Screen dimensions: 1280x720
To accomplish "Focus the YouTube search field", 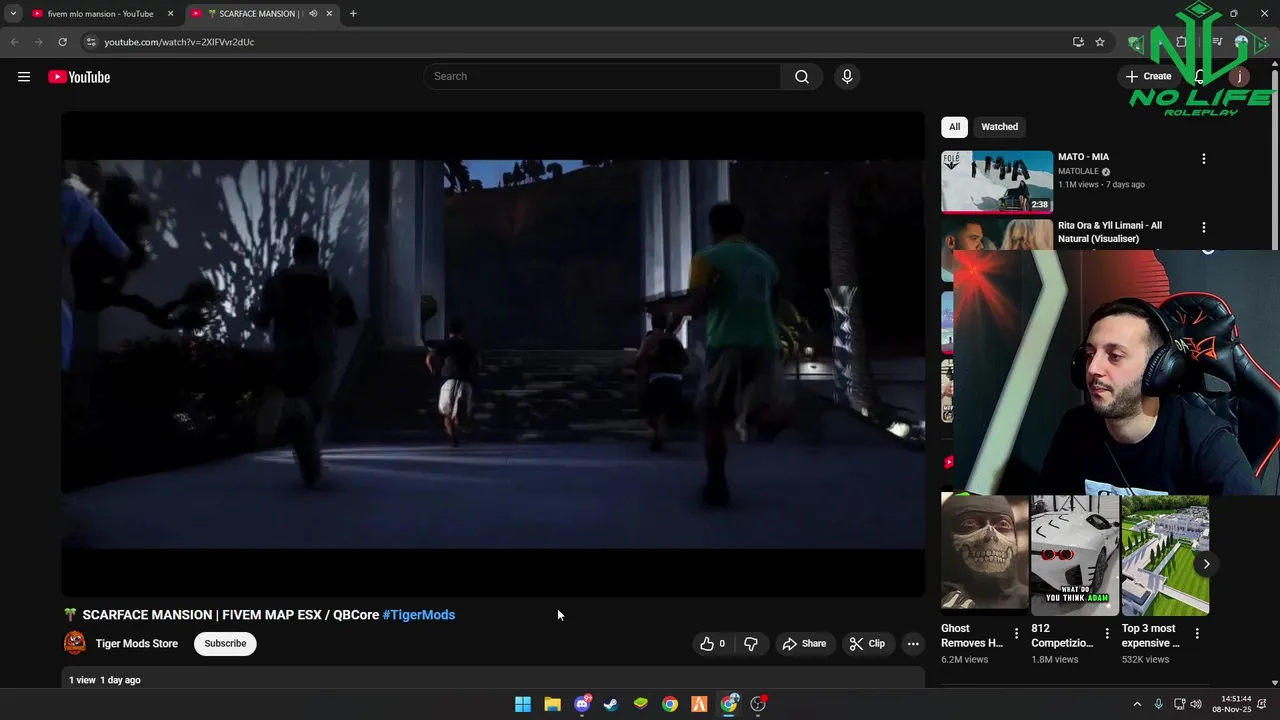I will pyautogui.click(x=603, y=77).
